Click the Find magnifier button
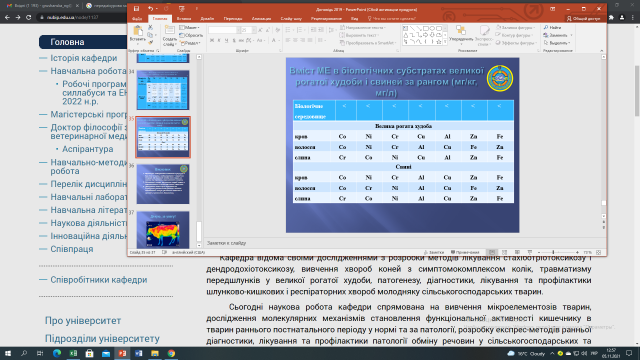This screenshot has width=640, height=360. [x=553, y=27]
